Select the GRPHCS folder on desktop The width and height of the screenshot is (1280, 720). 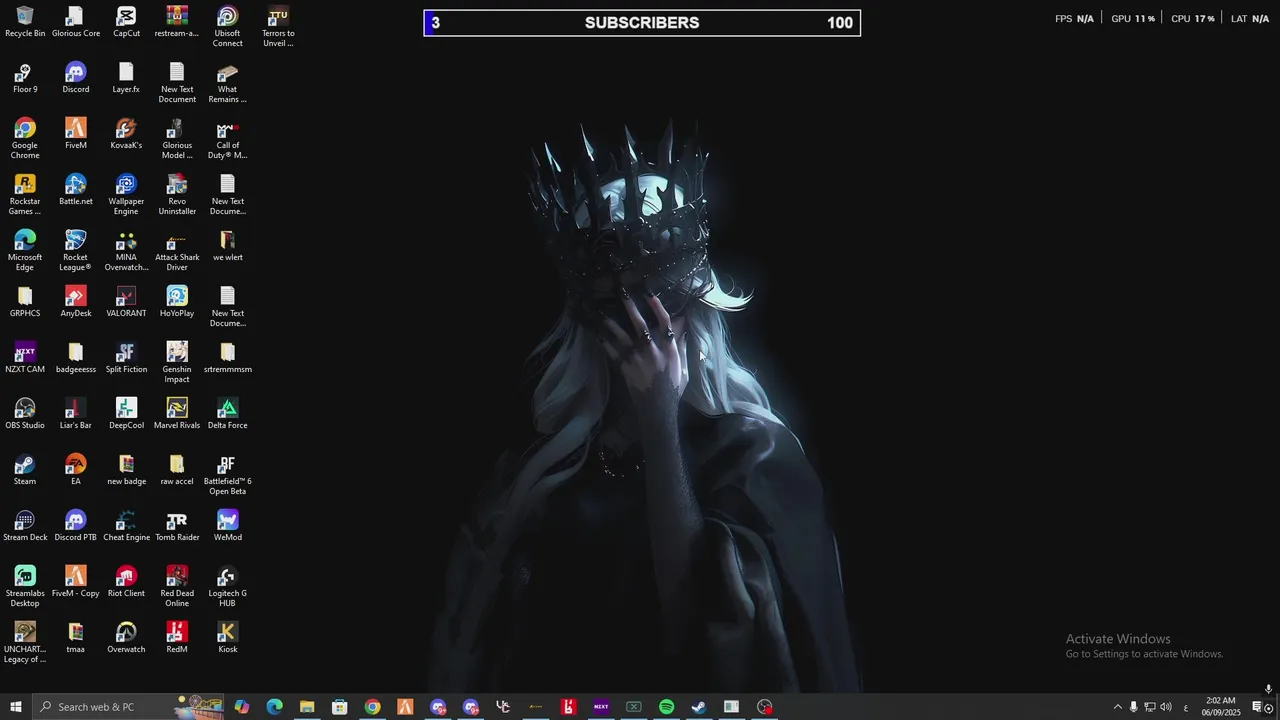pyautogui.click(x=25, y=302)
